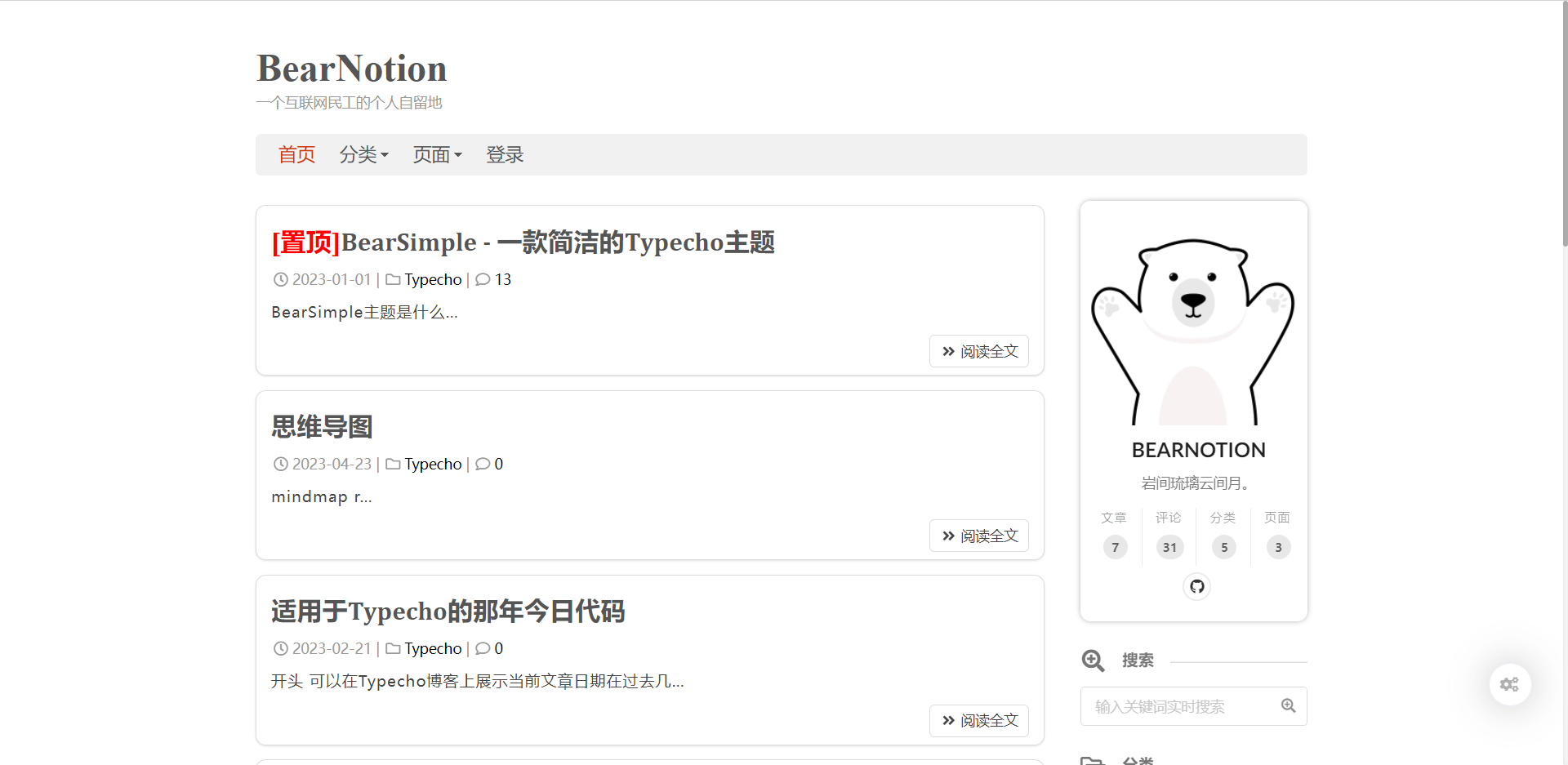This screenshot has height=765, width=1568.
Task: Click 阅读全文 on the BearSimple post
Action: pyautogui.click(x=979, y=351)
